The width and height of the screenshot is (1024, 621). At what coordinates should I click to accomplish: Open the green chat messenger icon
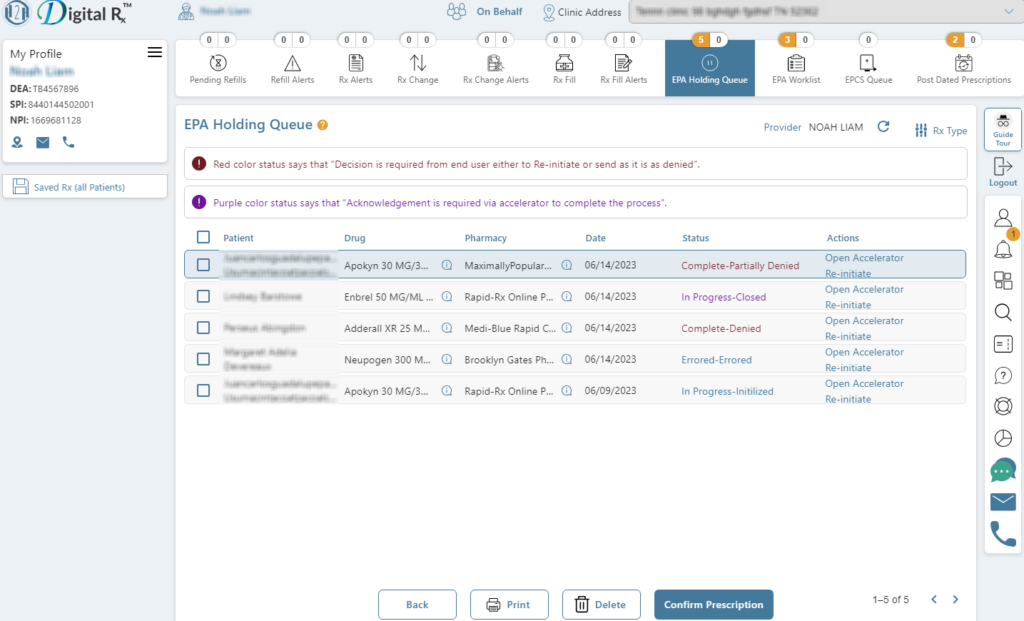(1002, 470)
